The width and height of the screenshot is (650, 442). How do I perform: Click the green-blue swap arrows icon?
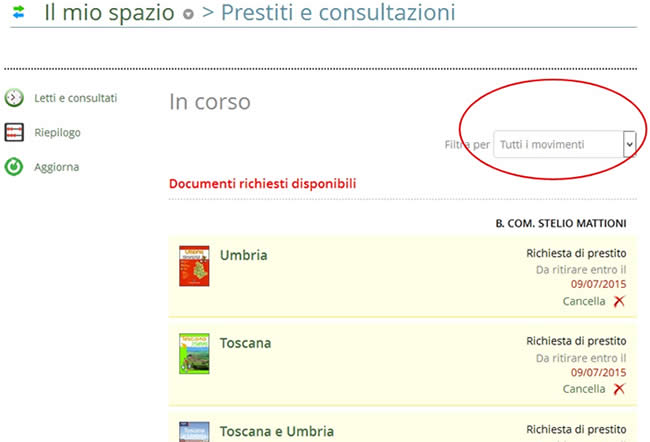tap(17, 14)
